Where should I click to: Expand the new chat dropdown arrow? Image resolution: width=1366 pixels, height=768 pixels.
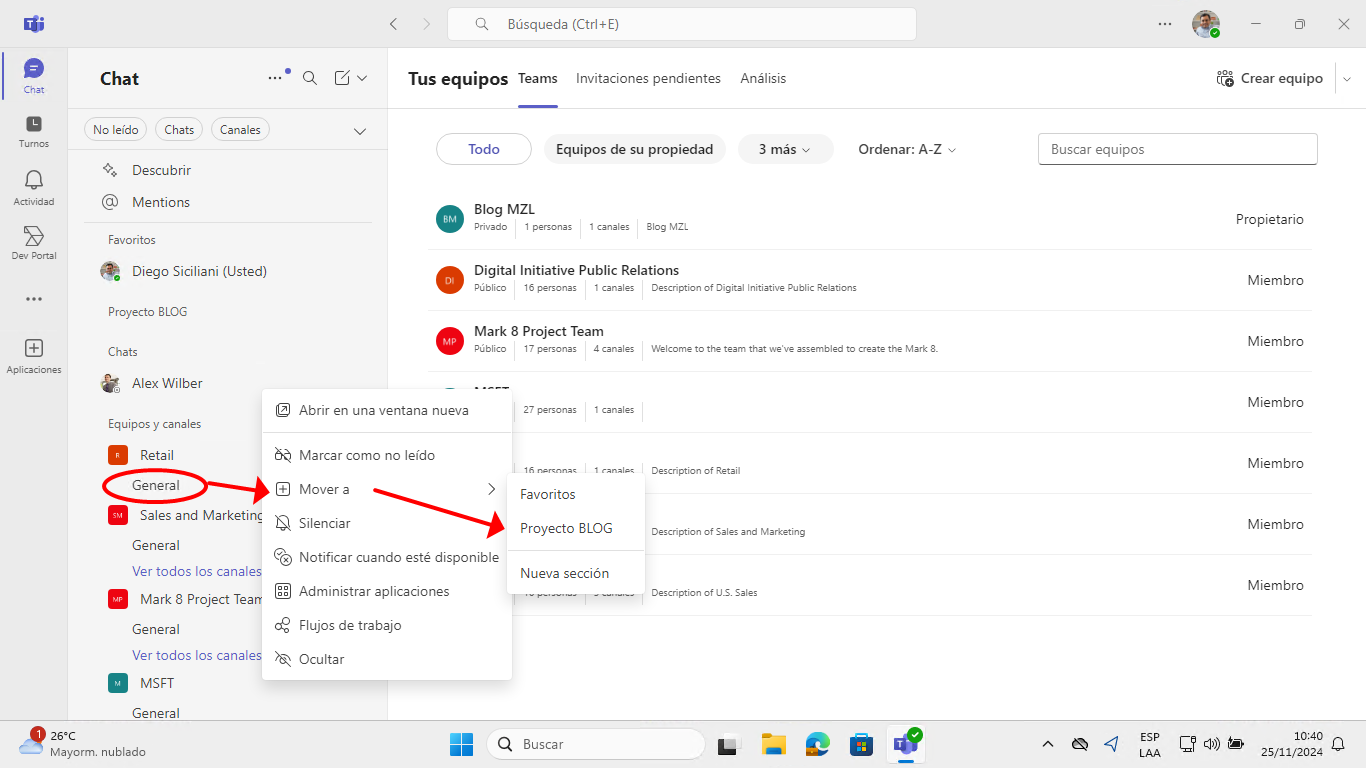(x=362, y=78)
